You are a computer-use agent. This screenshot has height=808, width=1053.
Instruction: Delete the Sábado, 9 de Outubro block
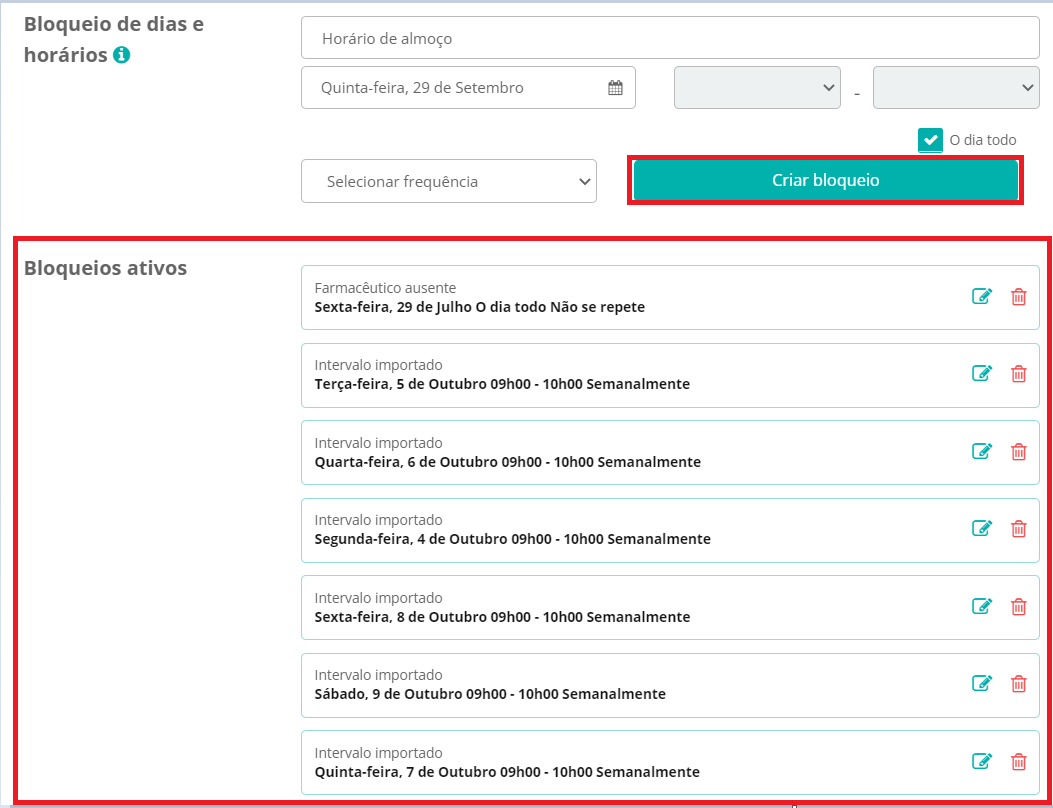coord(1018,683)
